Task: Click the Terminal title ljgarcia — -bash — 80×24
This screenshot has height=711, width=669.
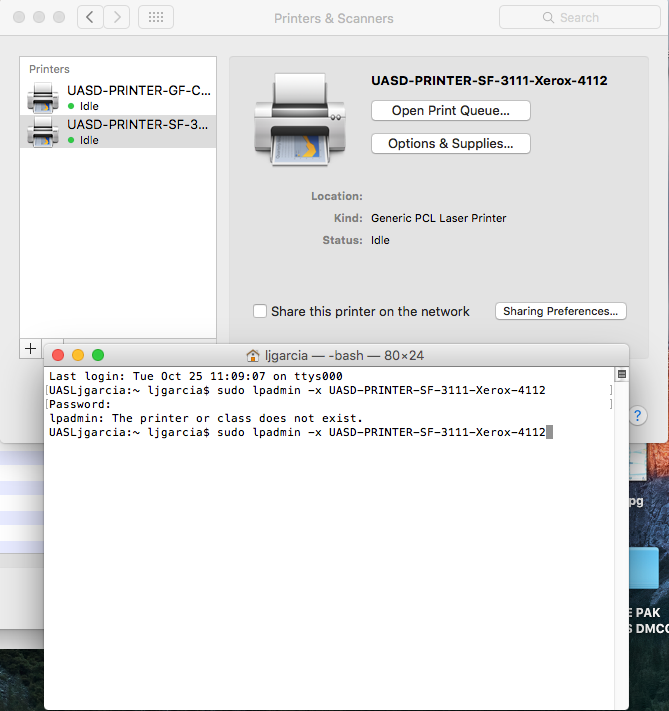Action: [x=344, y=356]
